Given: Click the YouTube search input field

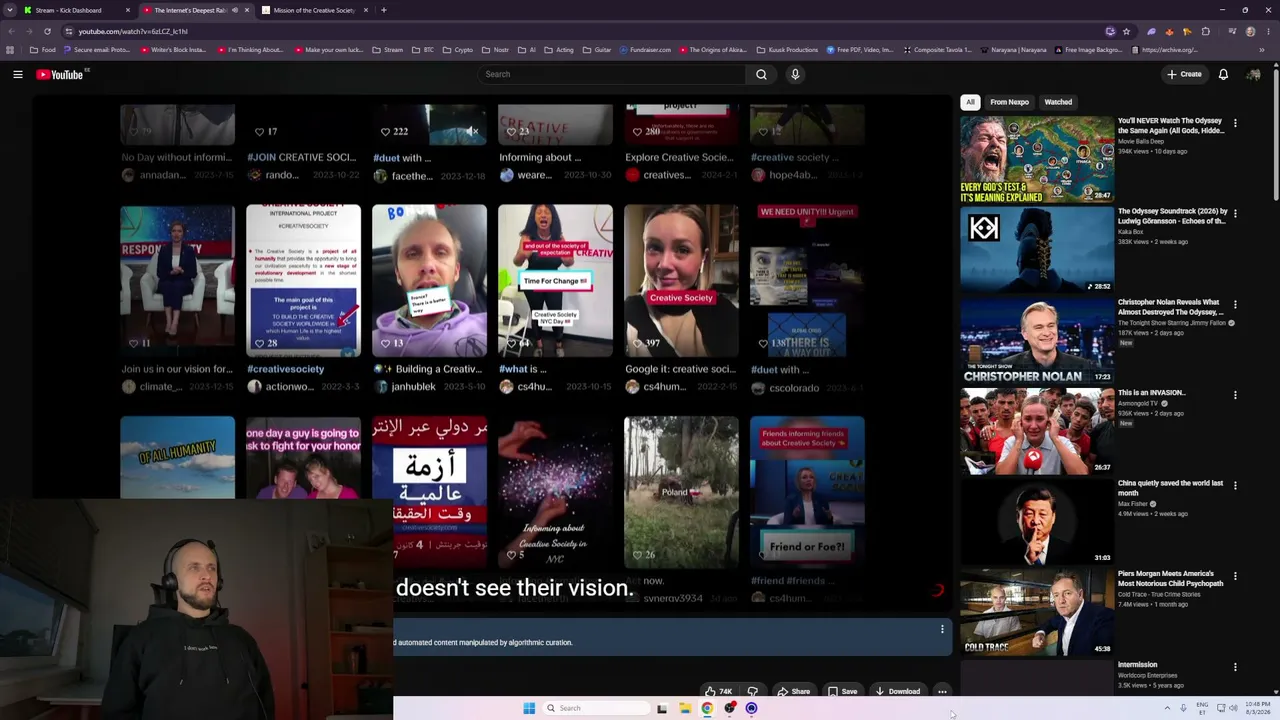Looking at the screenshot, I should click(x=612, y=74).
